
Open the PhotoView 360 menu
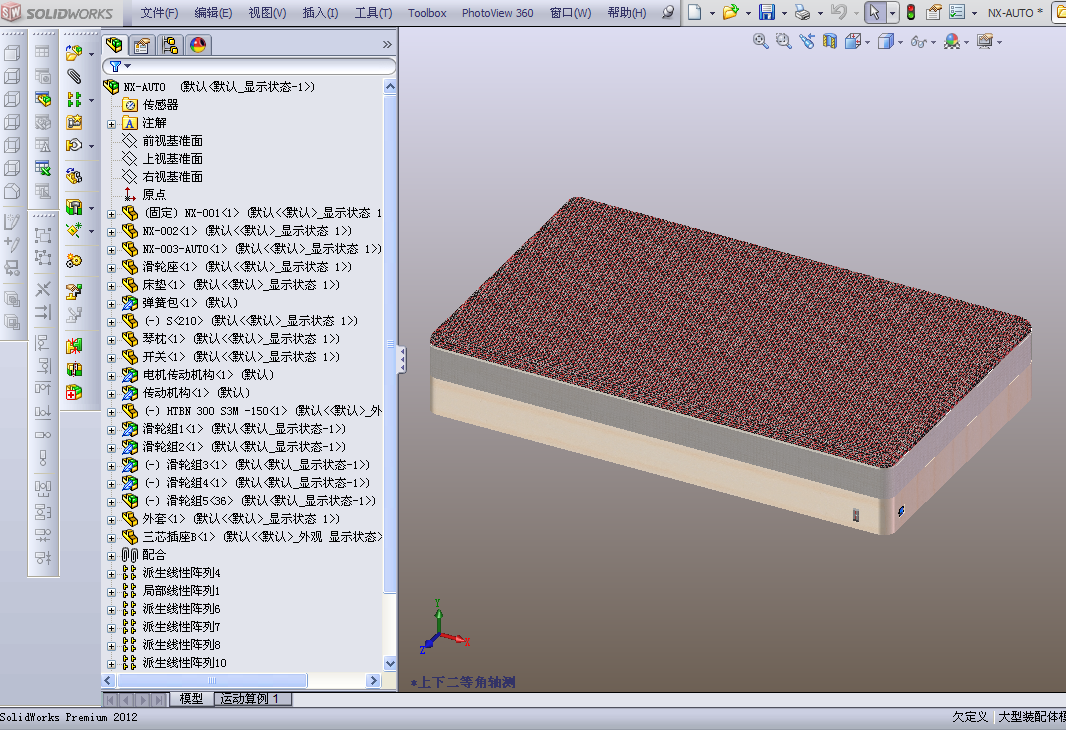click(x=497, y=12)
